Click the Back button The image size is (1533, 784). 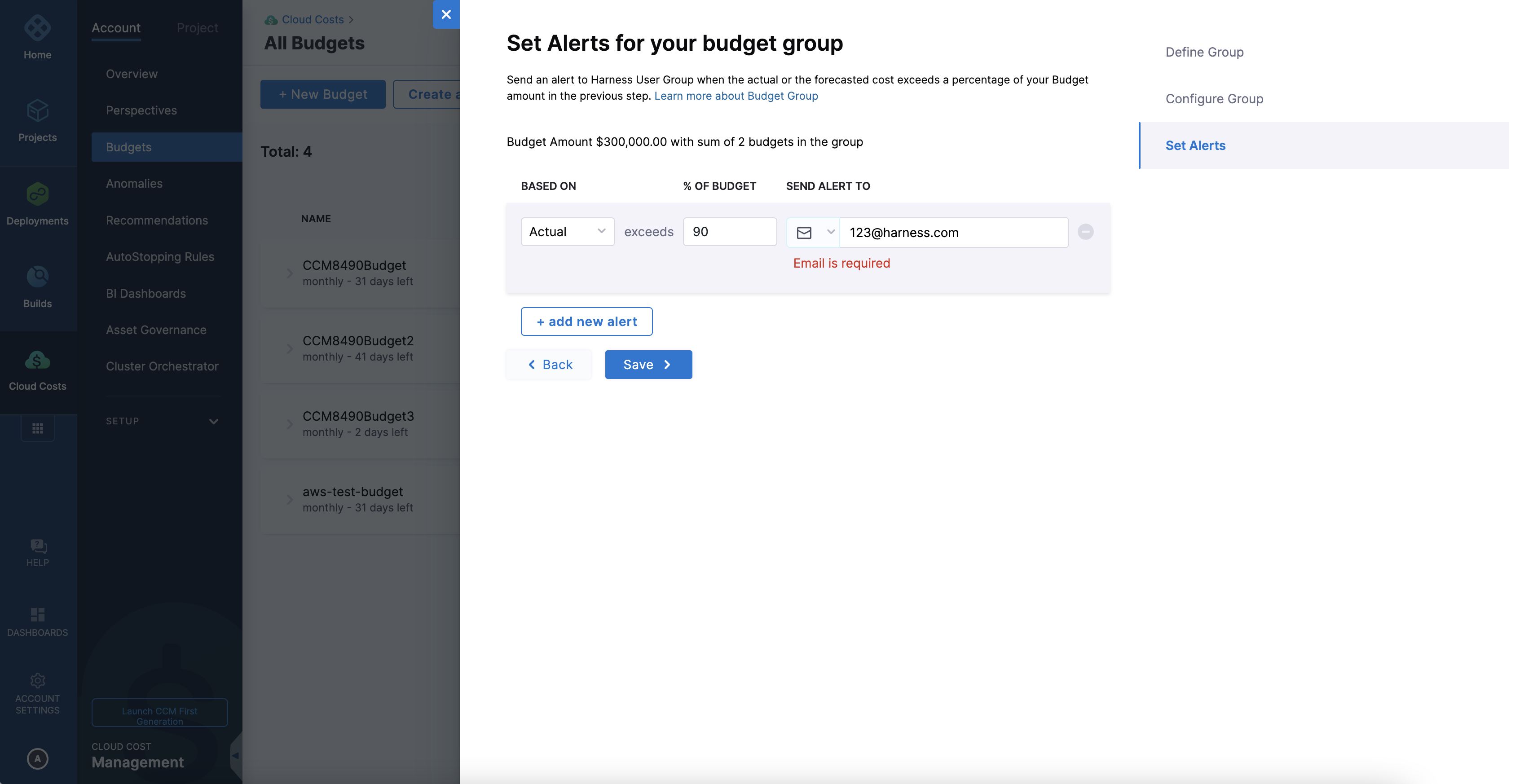(549, 364)
